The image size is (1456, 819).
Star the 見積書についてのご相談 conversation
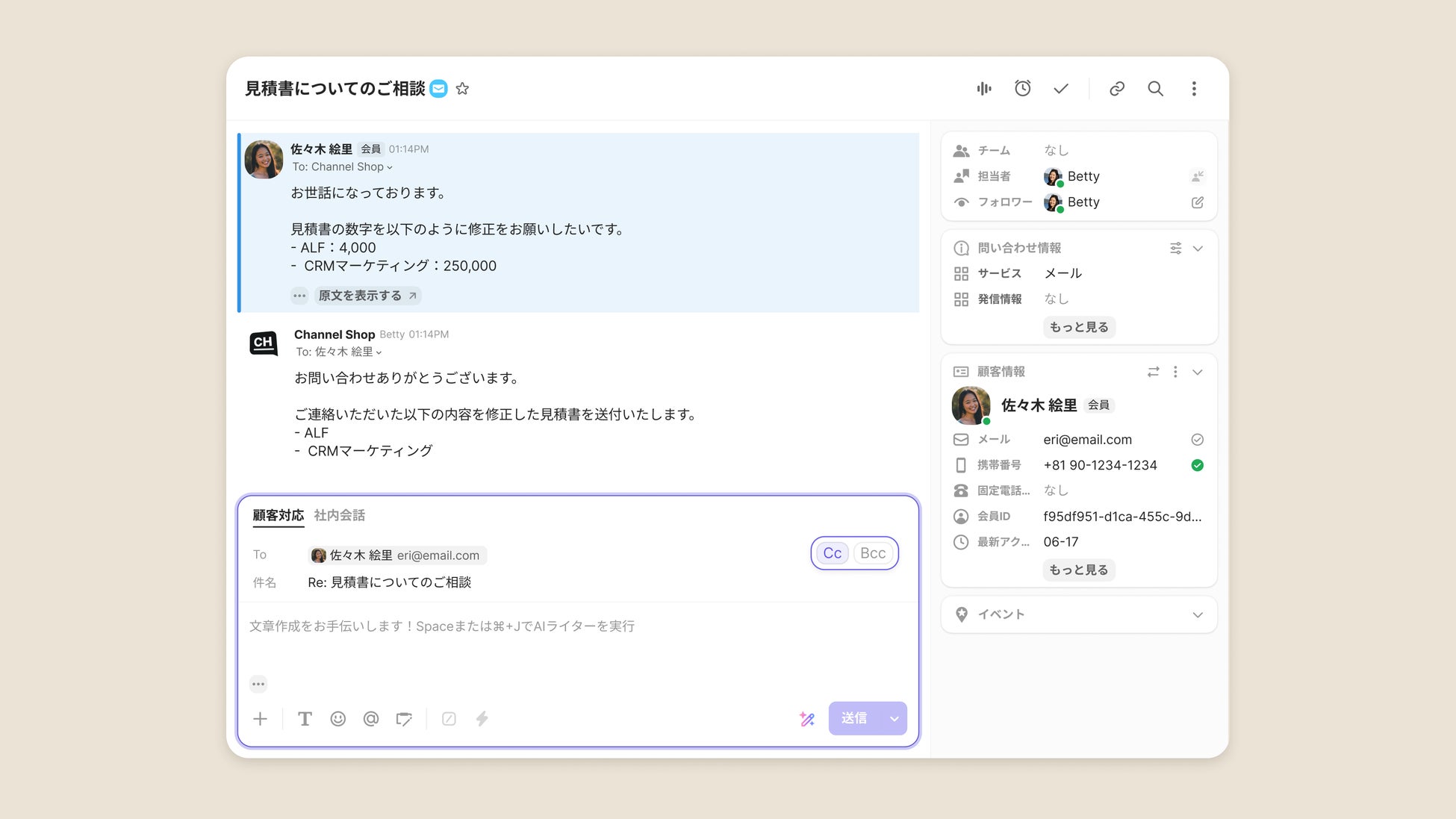pyautogui.click(x=462, y=89)
